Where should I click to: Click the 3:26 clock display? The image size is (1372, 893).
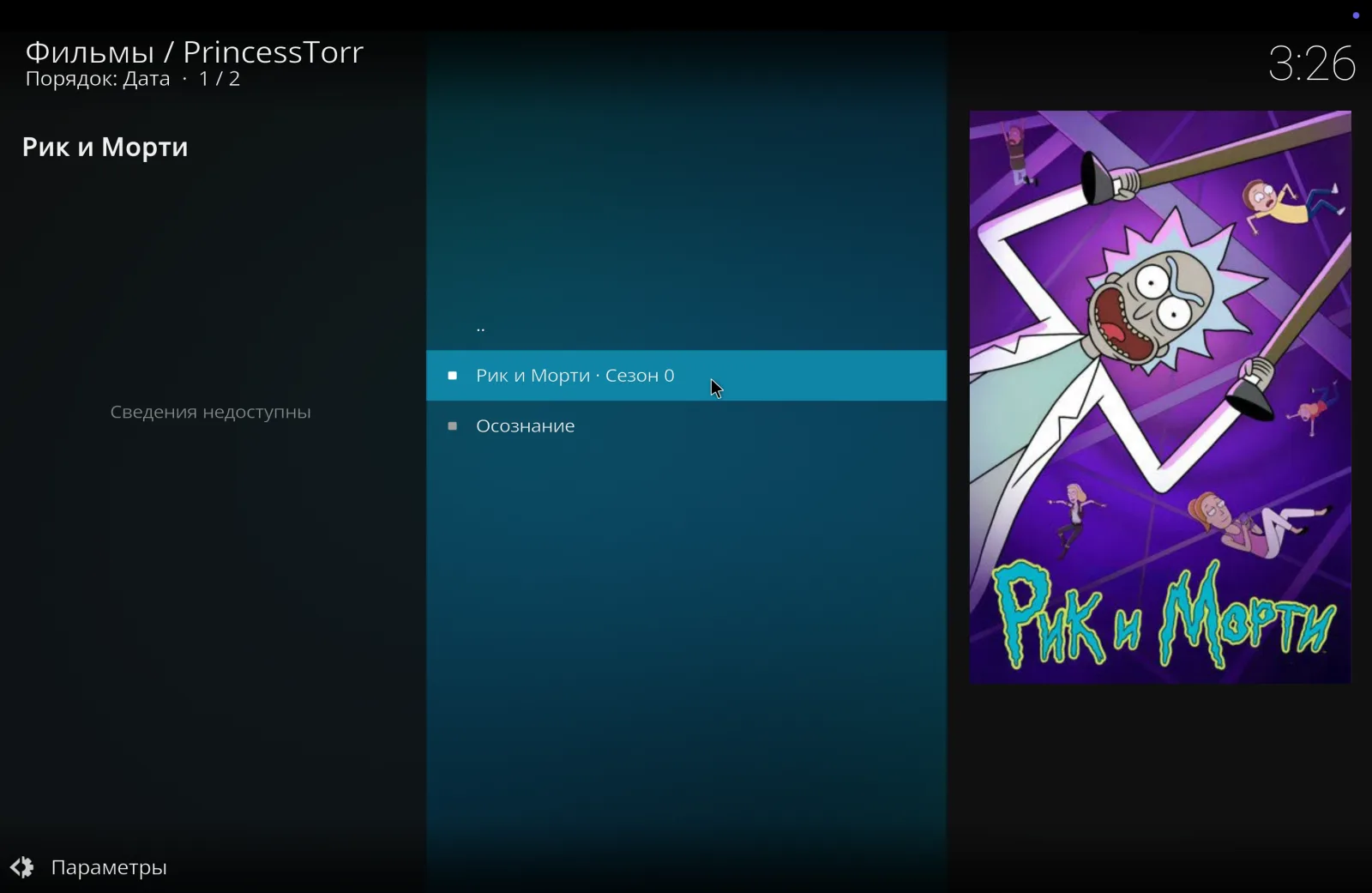pos(1311,63)
